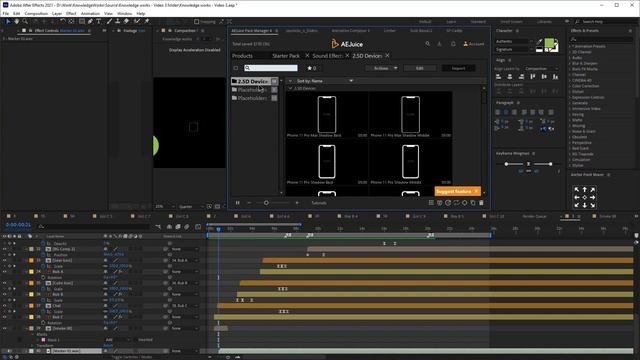Image resolution: width=640 pixels, height=360 pixels.
Task: Open the Window menu
Action: (124, 13)
